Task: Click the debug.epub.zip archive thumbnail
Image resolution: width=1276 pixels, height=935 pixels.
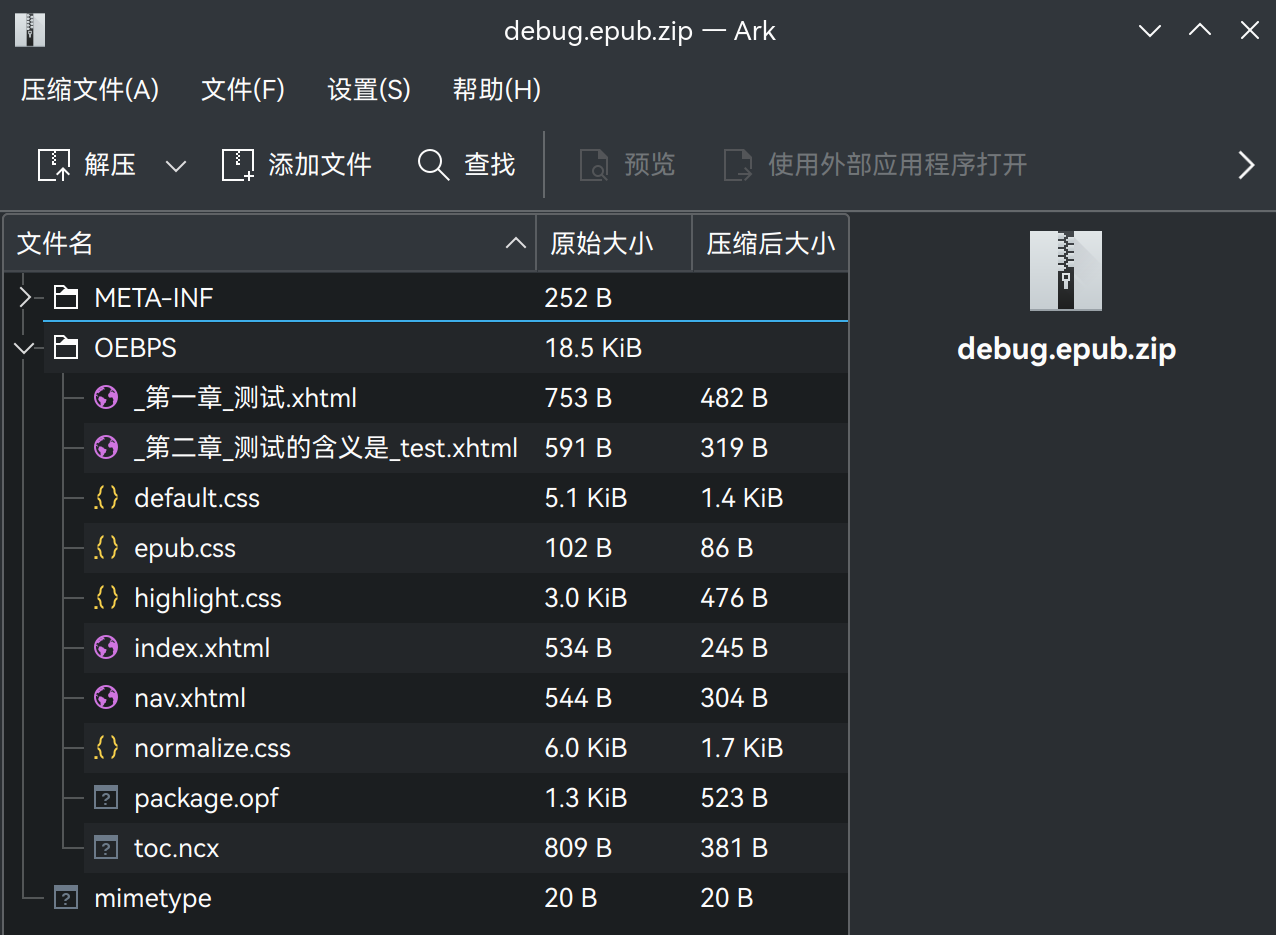Action: pyautogui.click(x=1066, y=270)
